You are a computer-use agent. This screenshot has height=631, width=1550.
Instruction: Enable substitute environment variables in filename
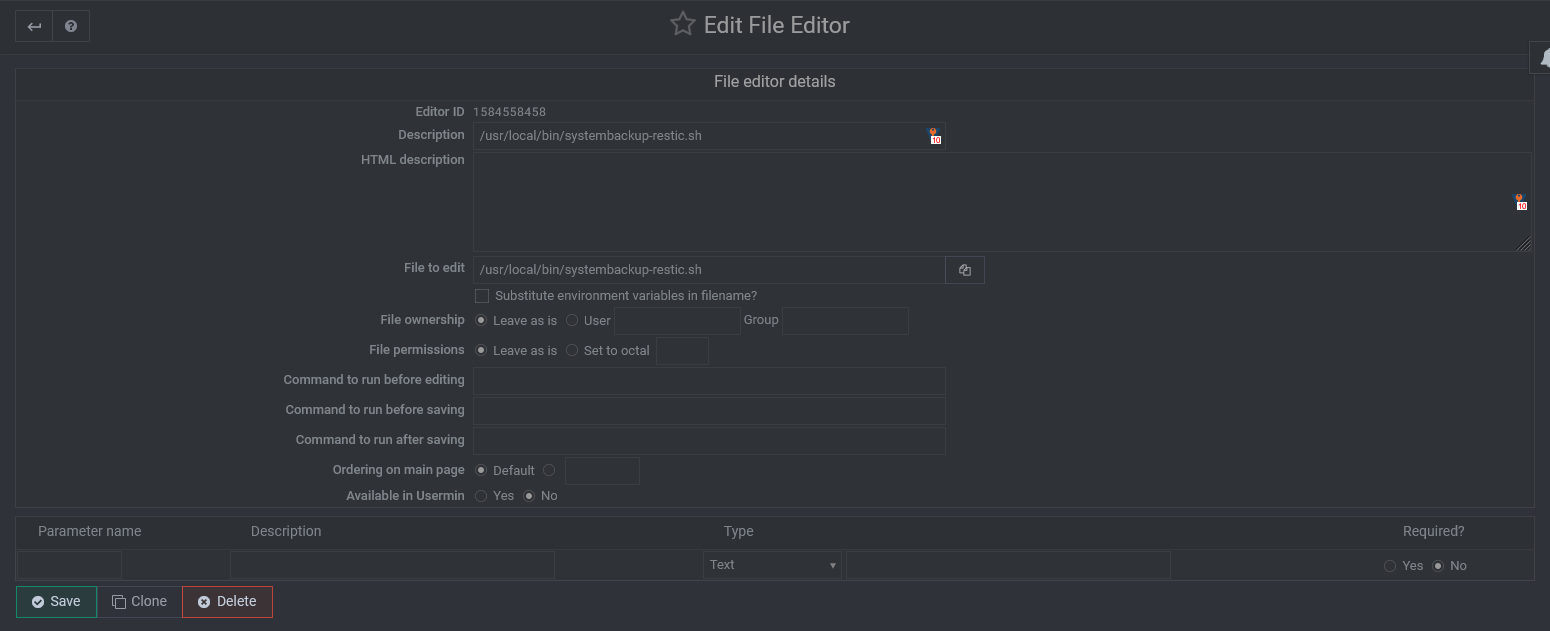pyautogui.click(x=481, y=295)
